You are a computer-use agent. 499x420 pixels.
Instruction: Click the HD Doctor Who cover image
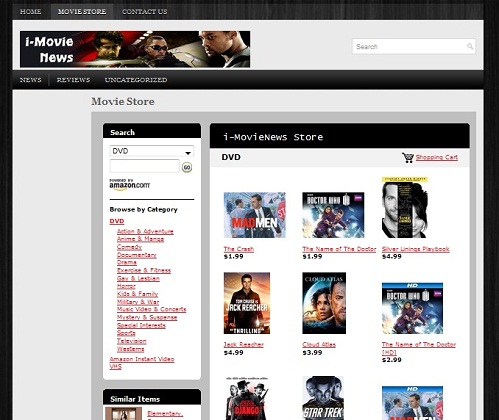412,308
